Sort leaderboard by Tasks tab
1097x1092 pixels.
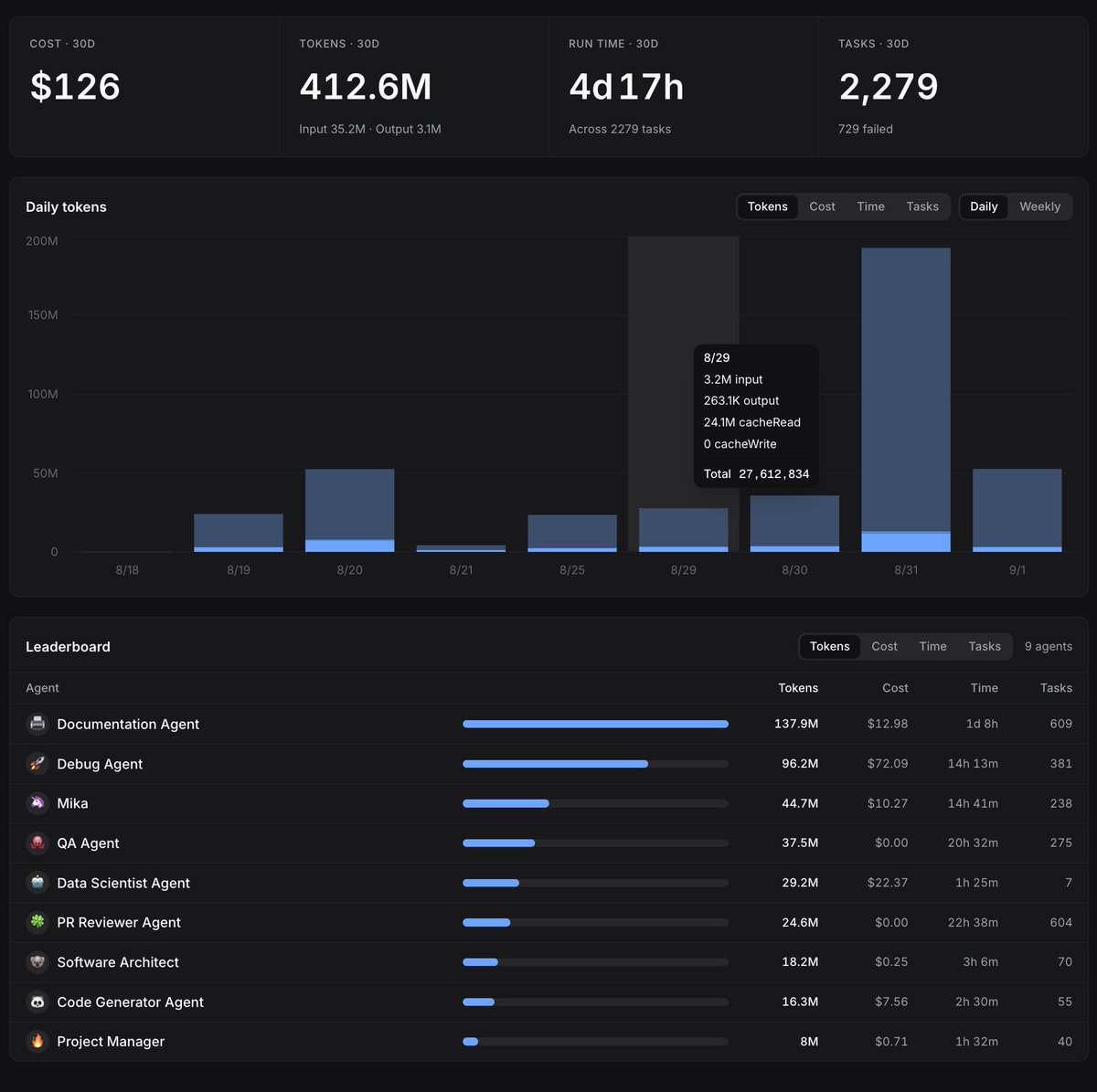point(985,646)
